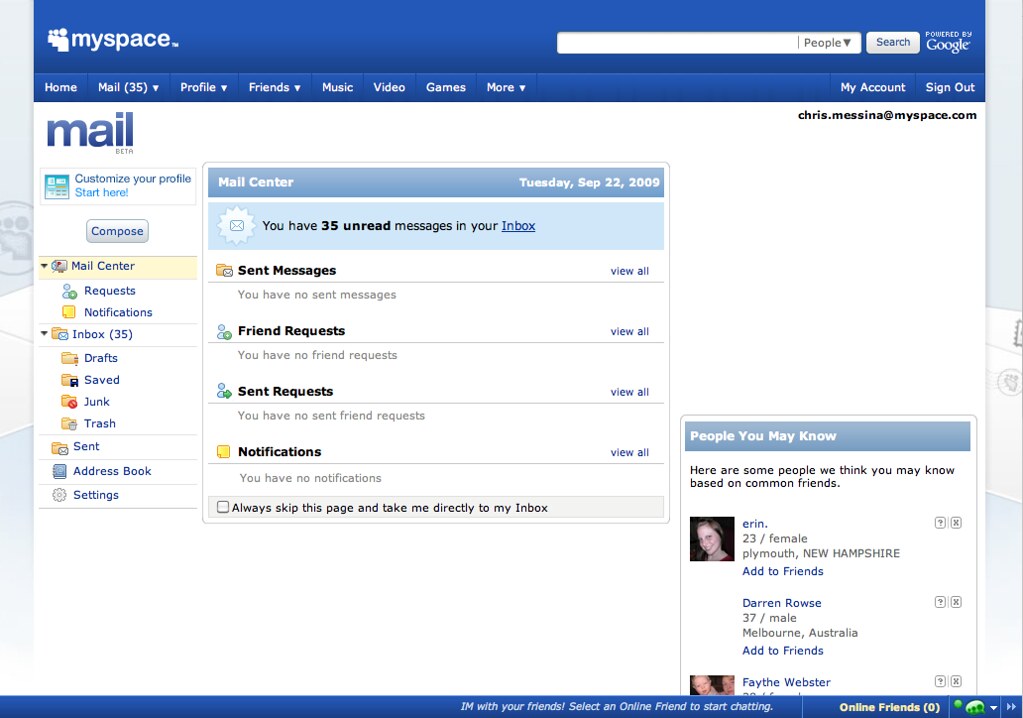Viewport: 1023px width, 718px height.
Task: Dismiss erin. suggestion with the X toggle
Action: pyautogui.click(x=955, y=522)
